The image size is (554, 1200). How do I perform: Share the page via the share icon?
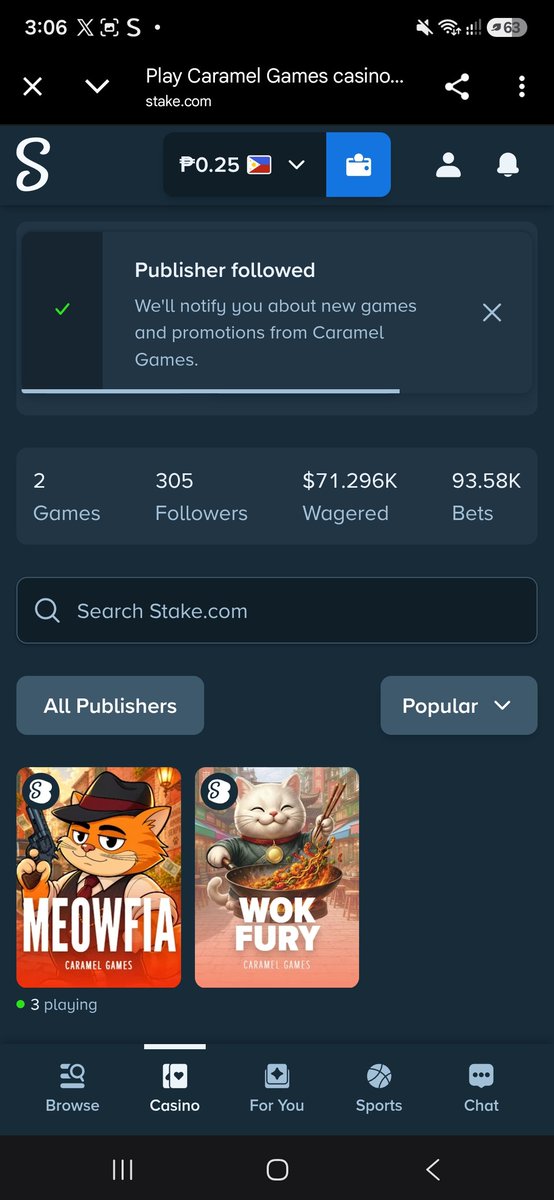pyautogui.click(x=457, y=87)
